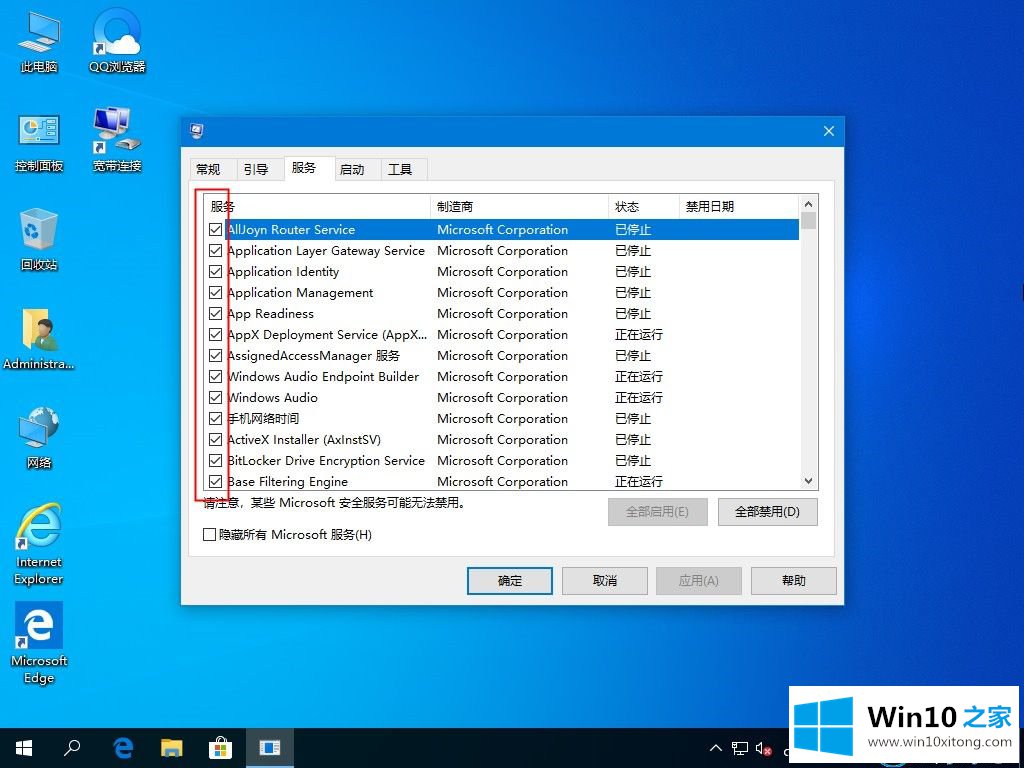Open the 此电脑 desktop icon
The width and height of the screenshot is (1024, 768).
pos(39,41)
